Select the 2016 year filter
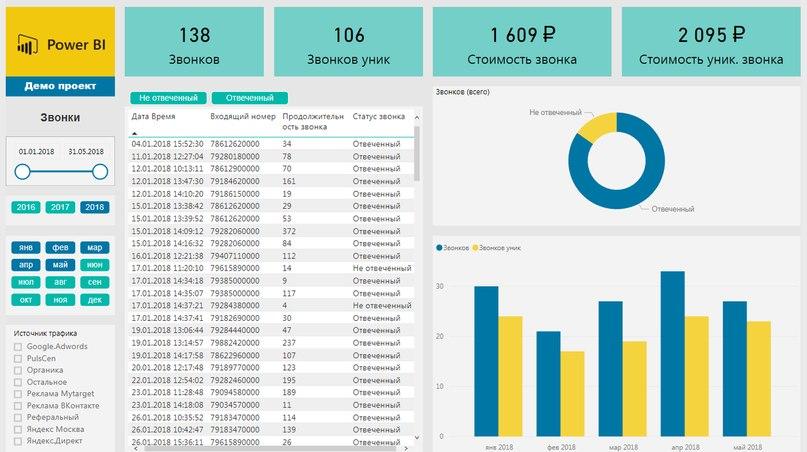Viewport: 807px width, 452px height. pyautogui.click(x=26, y=207)
